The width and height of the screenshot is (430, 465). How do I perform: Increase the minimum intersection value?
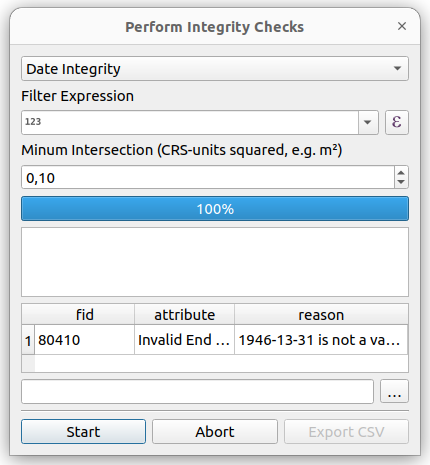coord(401,173)
